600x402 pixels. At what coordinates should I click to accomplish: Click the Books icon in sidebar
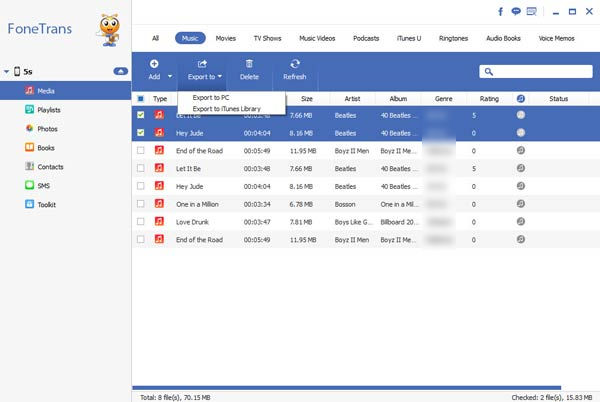coord(29,147)
